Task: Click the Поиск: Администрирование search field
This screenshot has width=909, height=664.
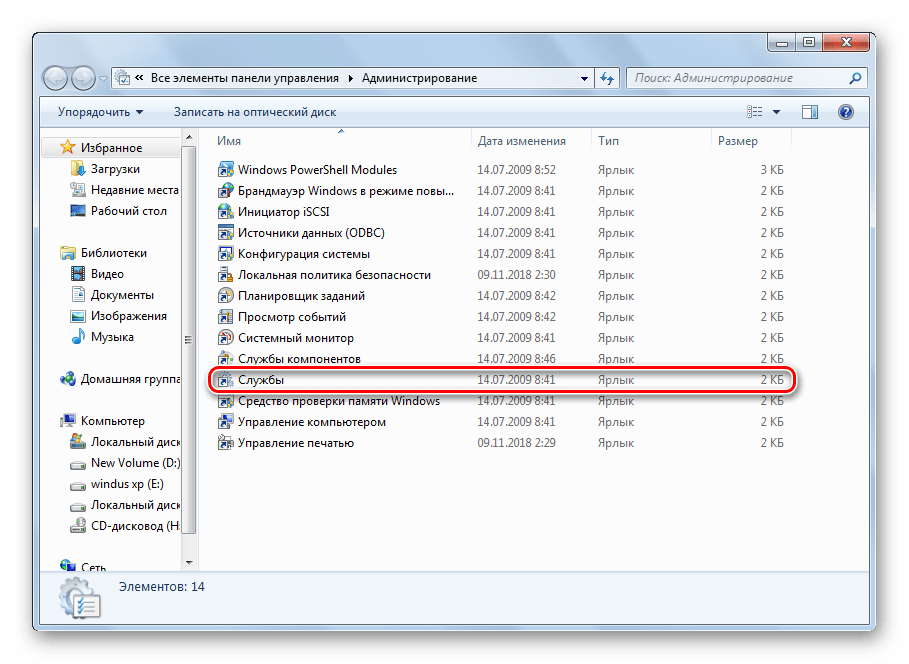Action: coord(735,78)
